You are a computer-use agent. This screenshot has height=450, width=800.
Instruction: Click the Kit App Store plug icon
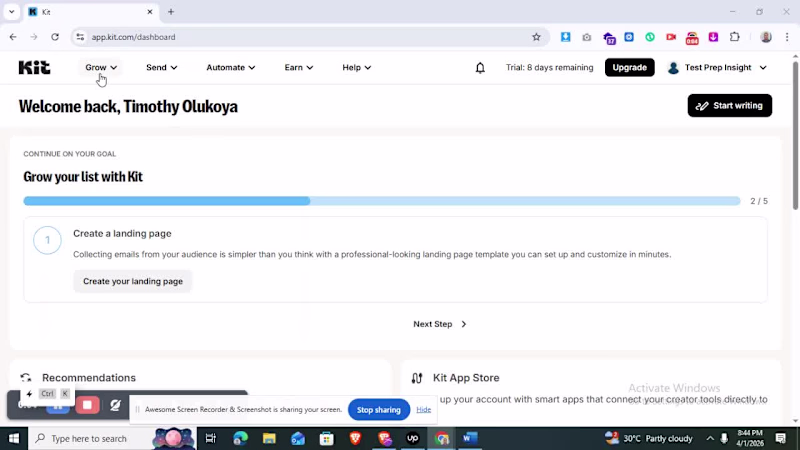pos(417,378)
